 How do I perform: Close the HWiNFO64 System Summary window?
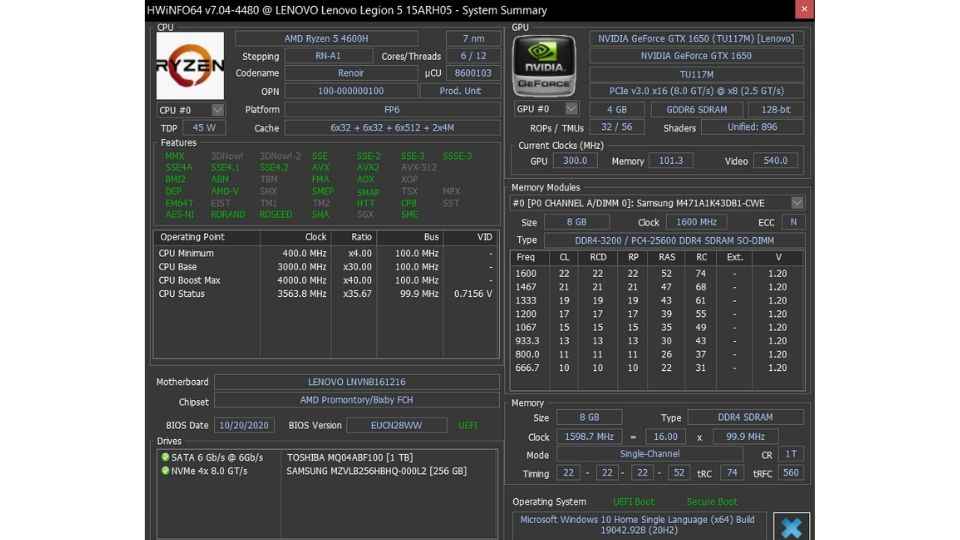tap(804, 9)
